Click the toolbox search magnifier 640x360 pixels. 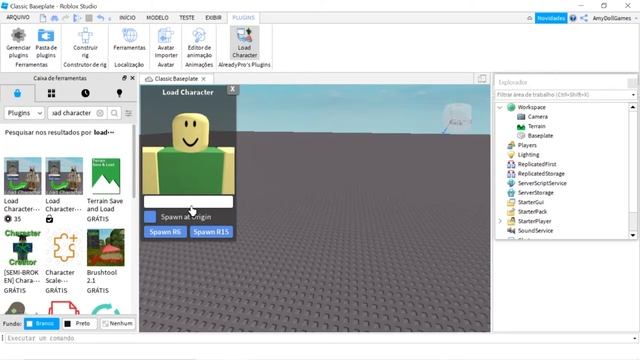(114, 113)
